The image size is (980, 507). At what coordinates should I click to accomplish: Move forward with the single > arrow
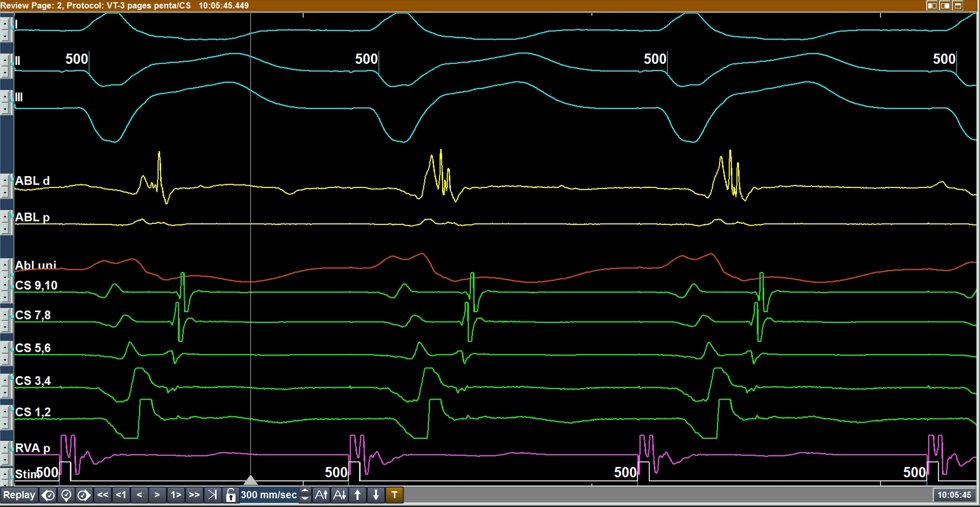click(158, 495)
